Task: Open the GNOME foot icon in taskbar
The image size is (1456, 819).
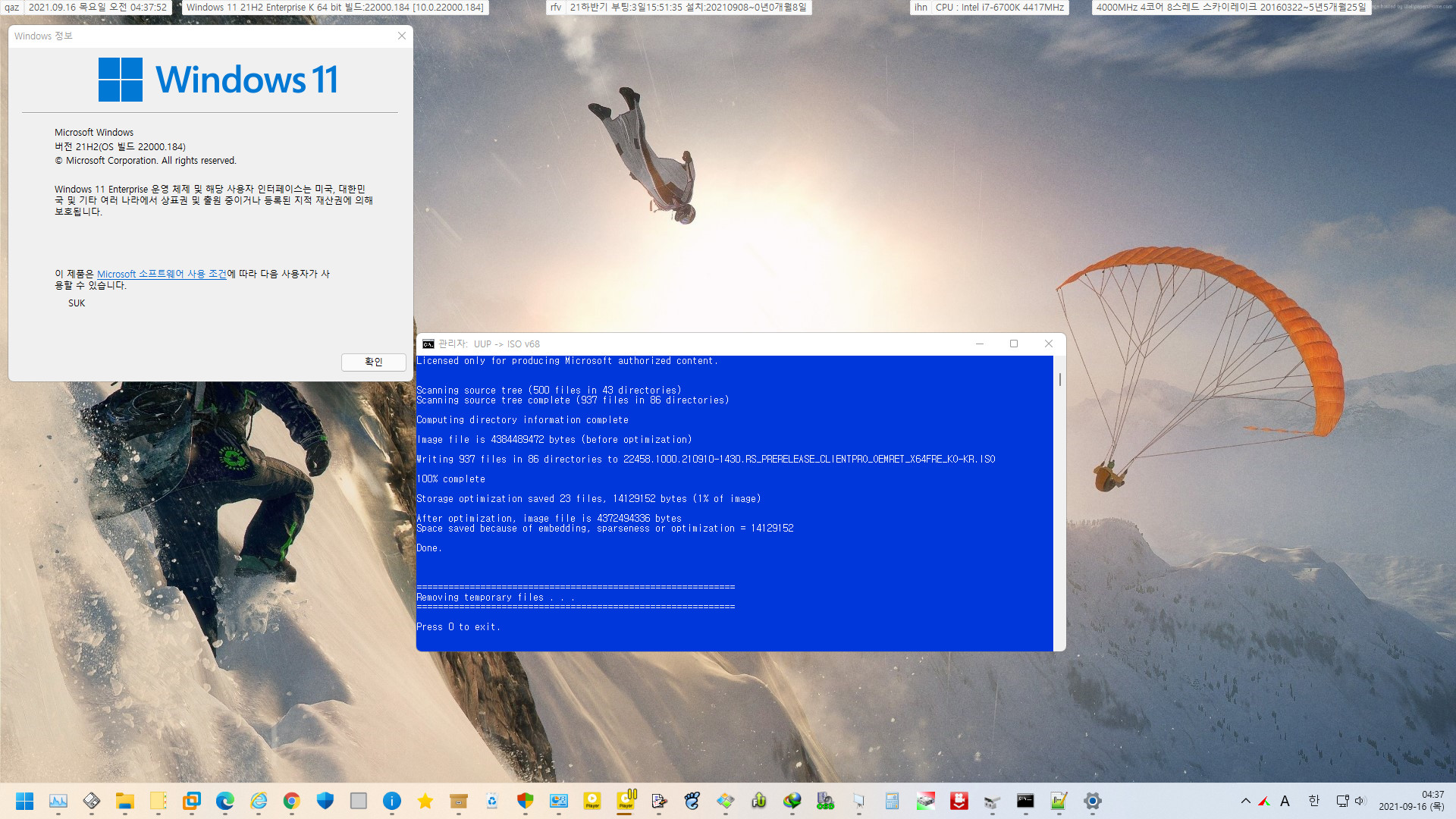Action: [x=692, y=801]
